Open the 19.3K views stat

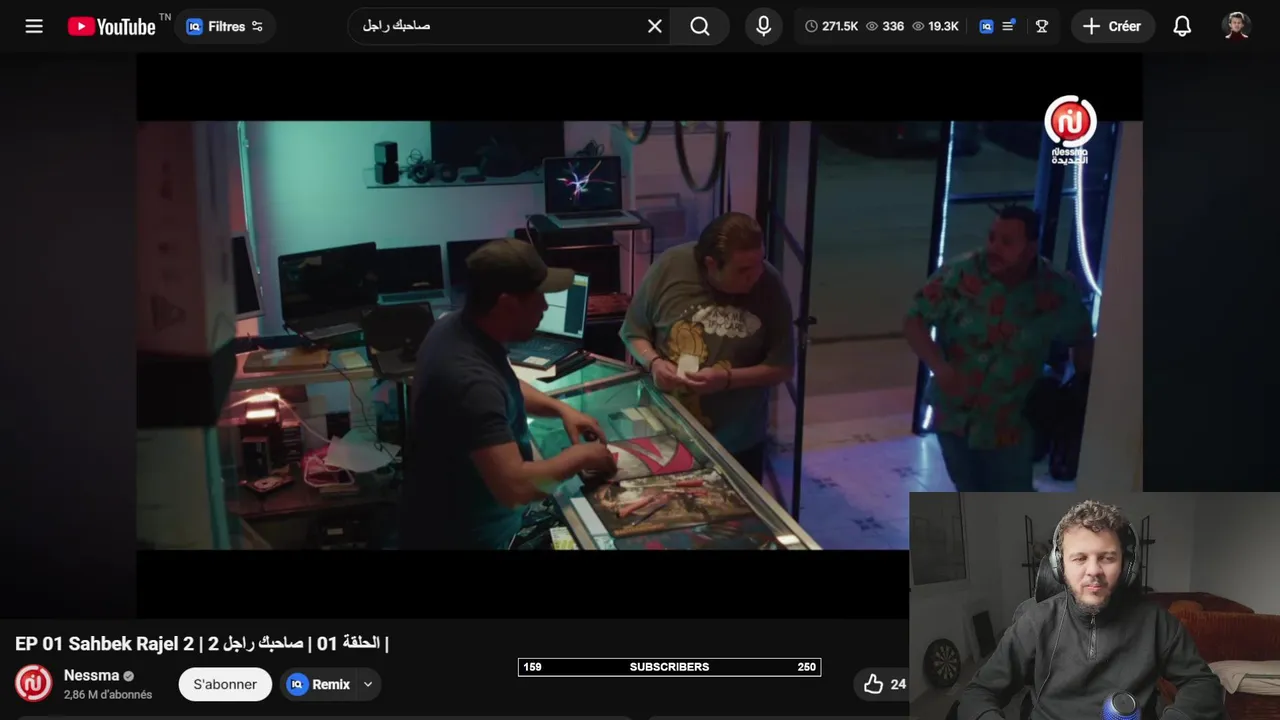coord(935,26)
